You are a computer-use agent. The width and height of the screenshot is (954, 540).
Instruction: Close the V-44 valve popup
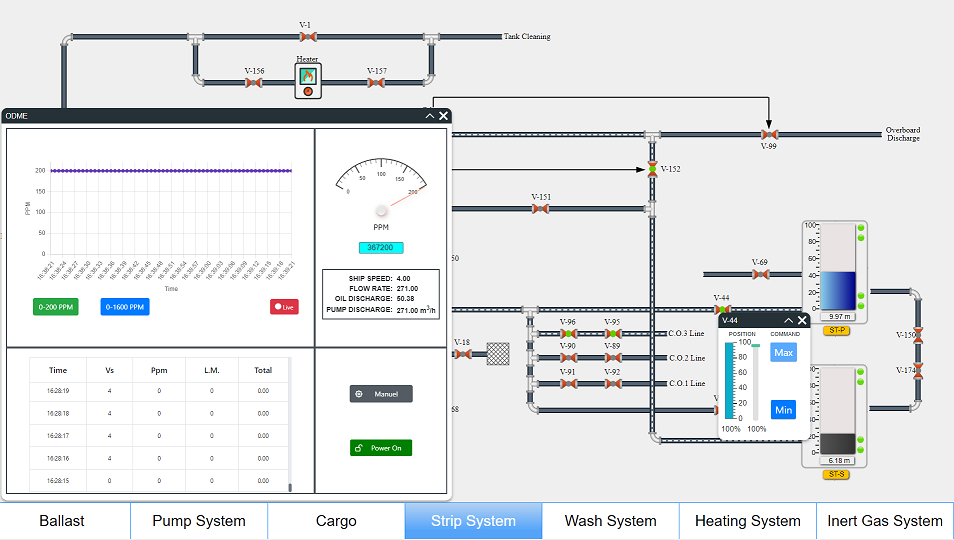coord(802,320)
